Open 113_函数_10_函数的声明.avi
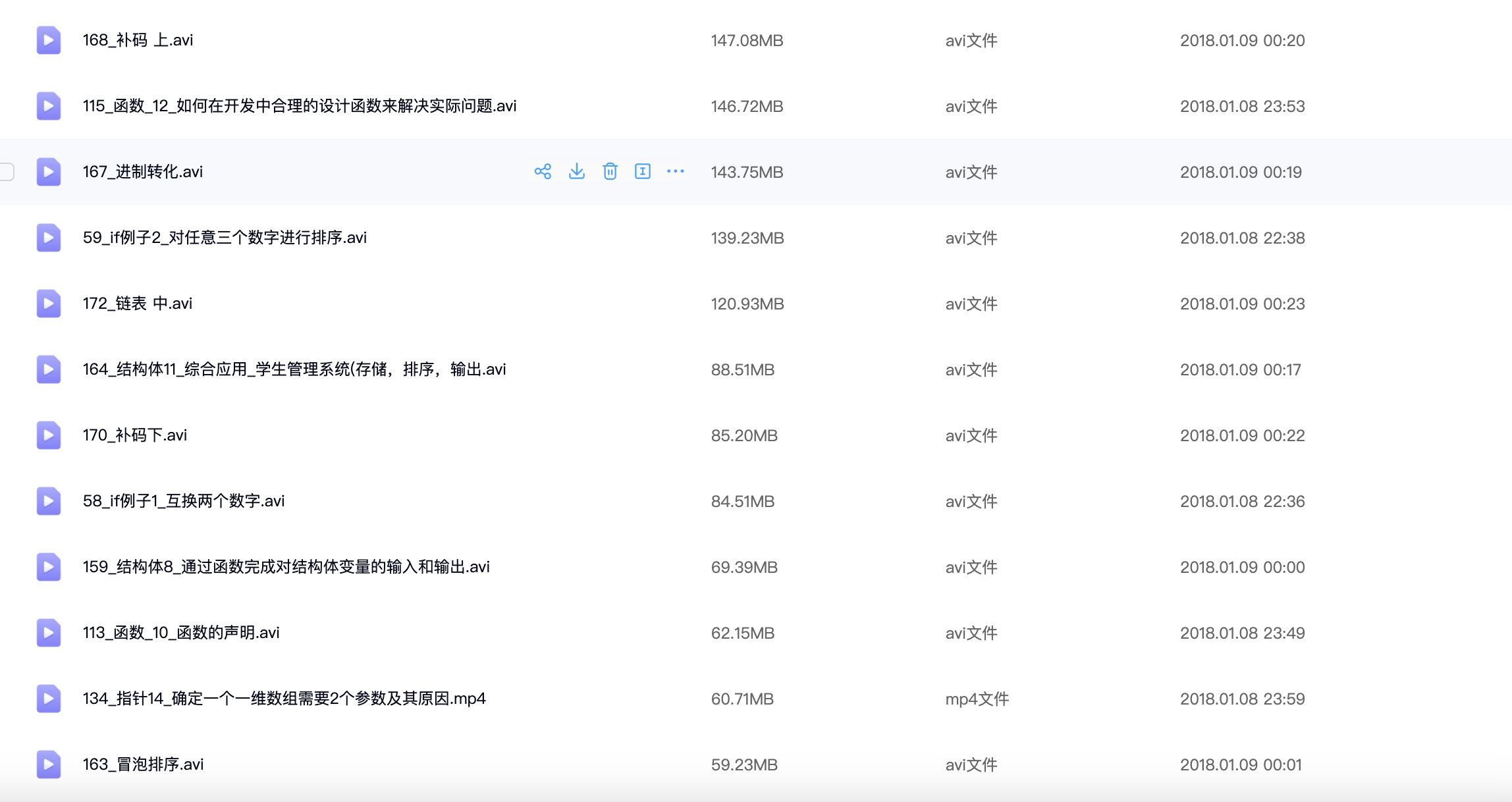 [181, 633]
